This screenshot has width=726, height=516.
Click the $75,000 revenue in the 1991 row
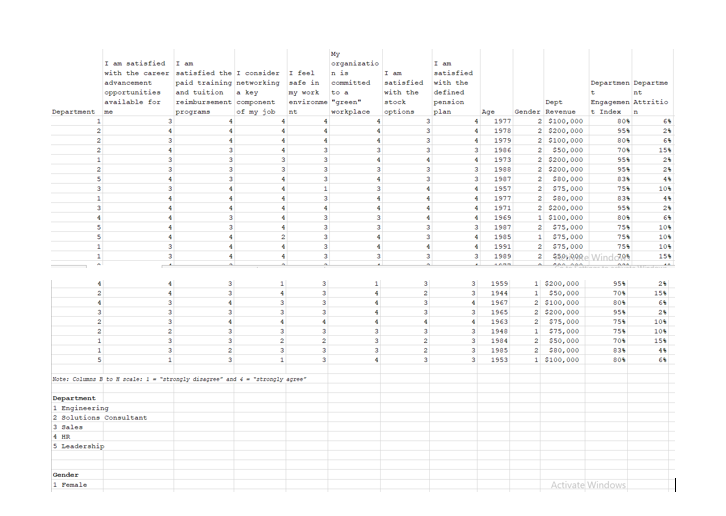568,246
